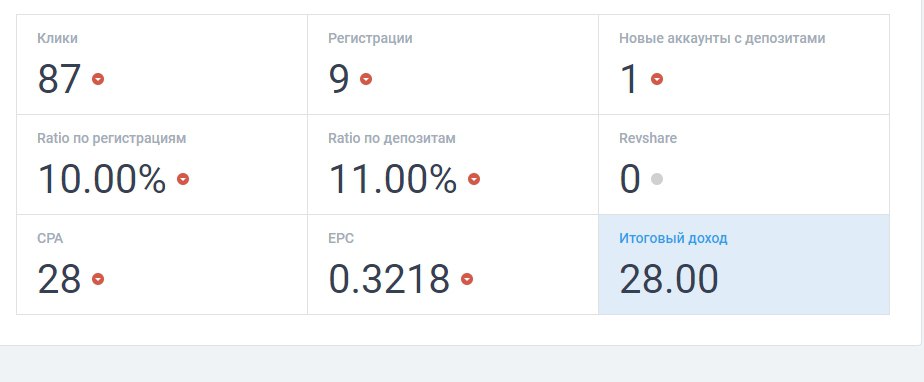Select the Клики label
924x382 pixels.
[x=57, y=38]
